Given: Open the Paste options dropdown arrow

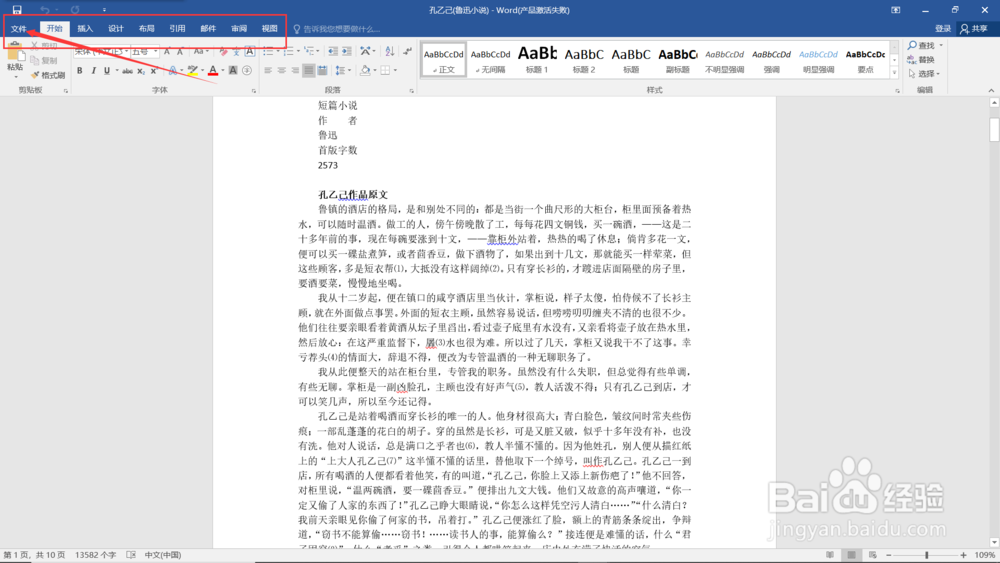Looking at the screenshot, I should coord(15,77).
